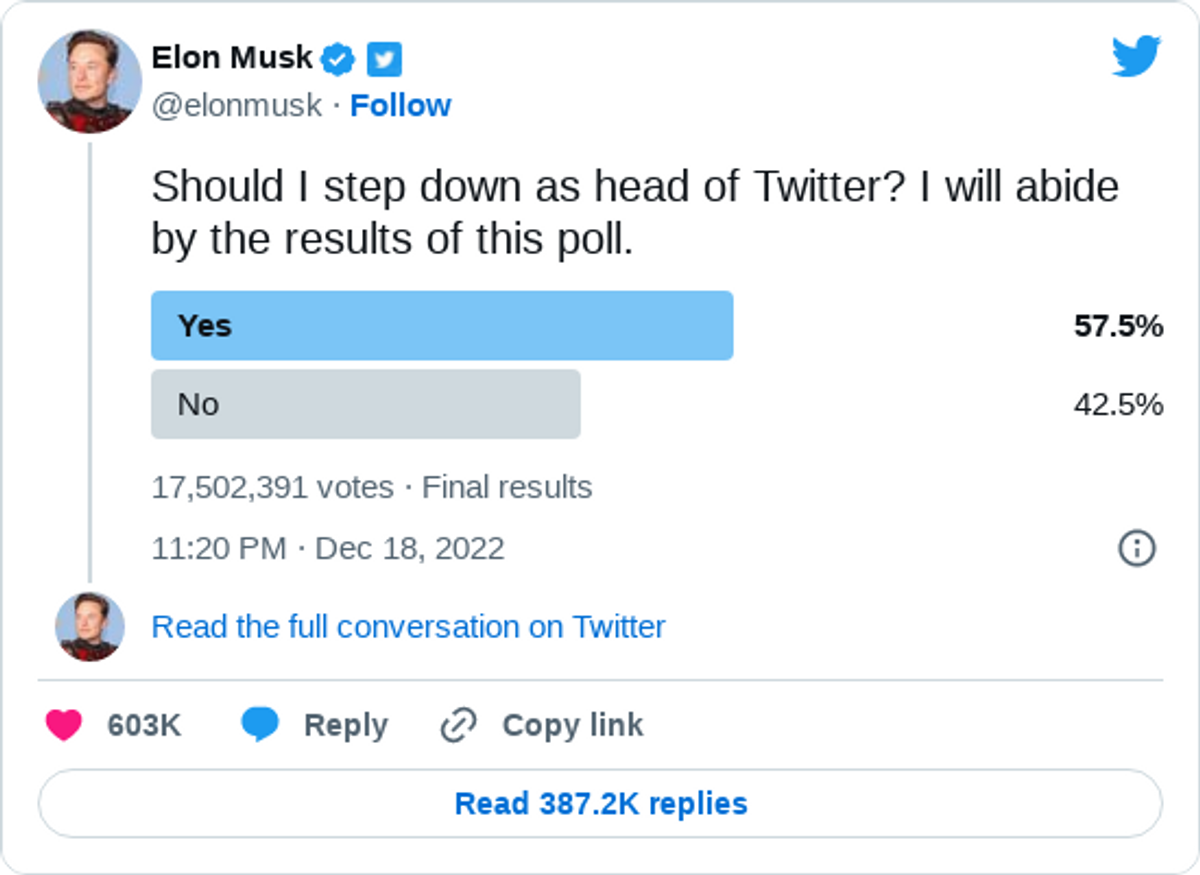Open the 11:20 PM Dec 18, 2022 timestamp

(x=328, y=549)
